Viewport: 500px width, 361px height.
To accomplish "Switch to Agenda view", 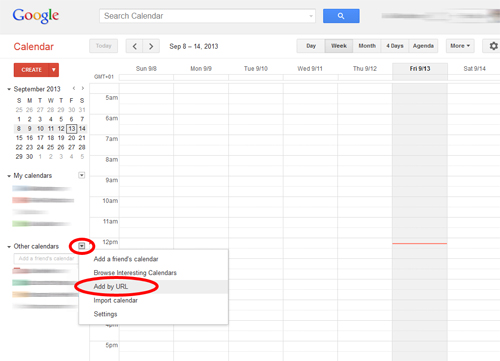I will pos(423,46).
